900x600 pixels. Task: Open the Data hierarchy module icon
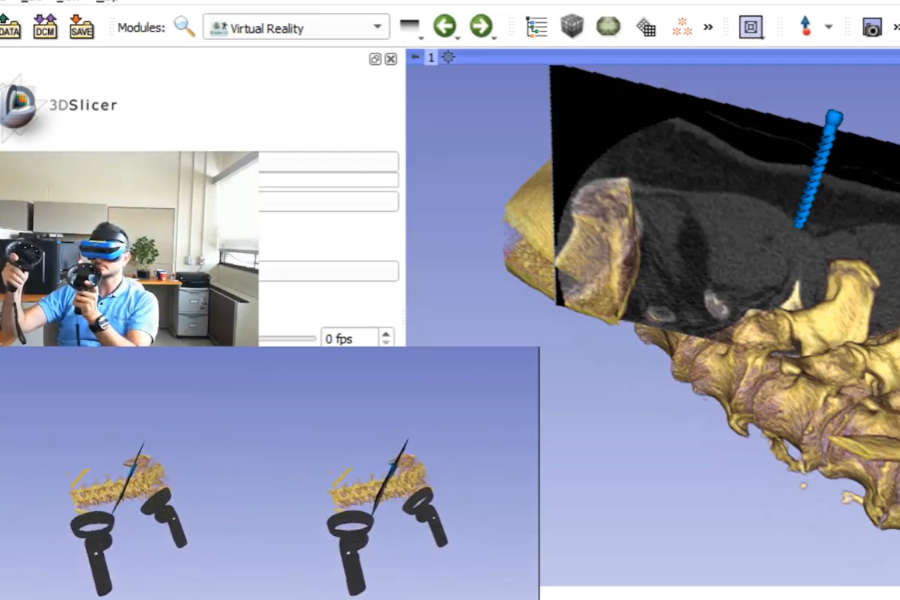click(537, 26)
